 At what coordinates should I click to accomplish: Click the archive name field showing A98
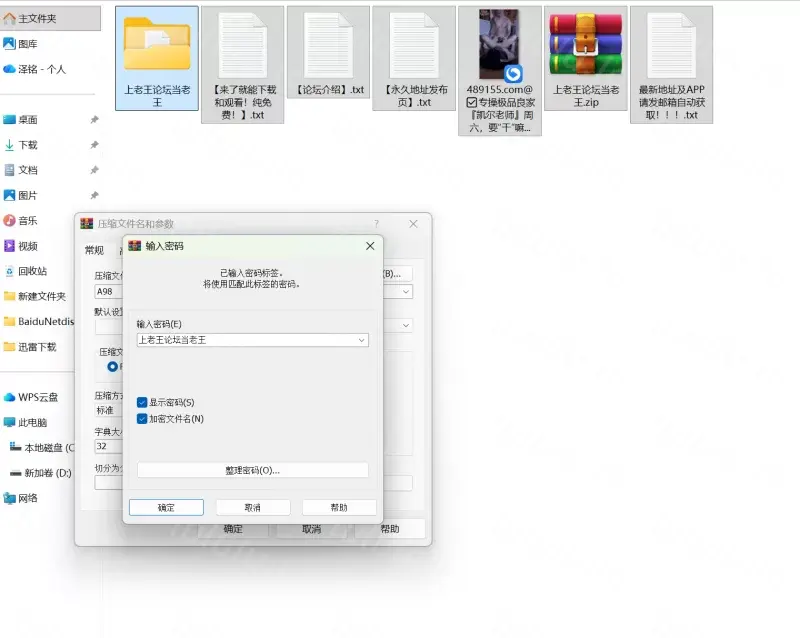tap(109, 291)
